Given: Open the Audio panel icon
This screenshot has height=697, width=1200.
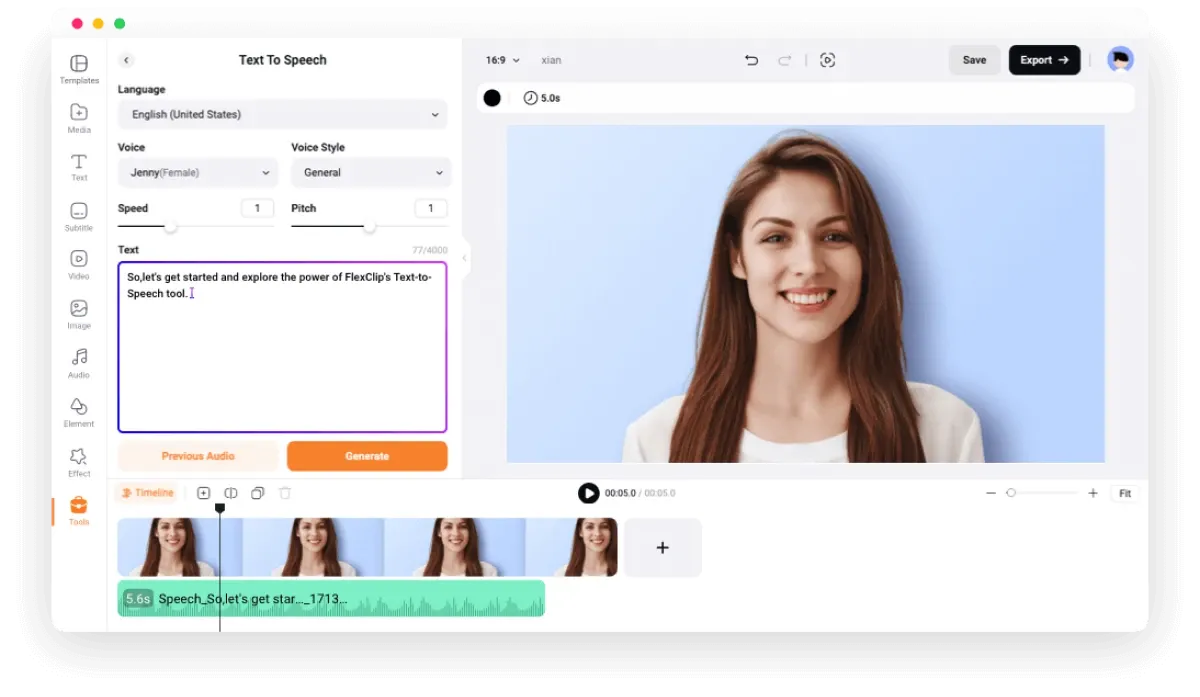Looking at the screenshot, I should 79,362.
